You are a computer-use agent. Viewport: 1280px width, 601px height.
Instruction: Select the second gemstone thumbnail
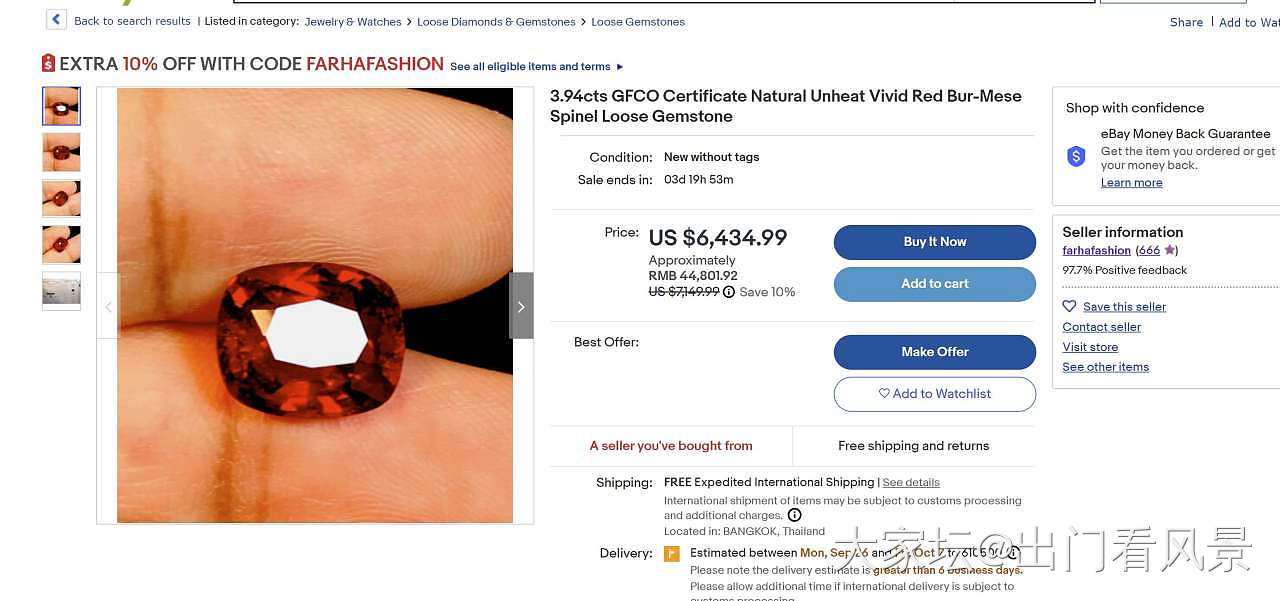point(61,153)
